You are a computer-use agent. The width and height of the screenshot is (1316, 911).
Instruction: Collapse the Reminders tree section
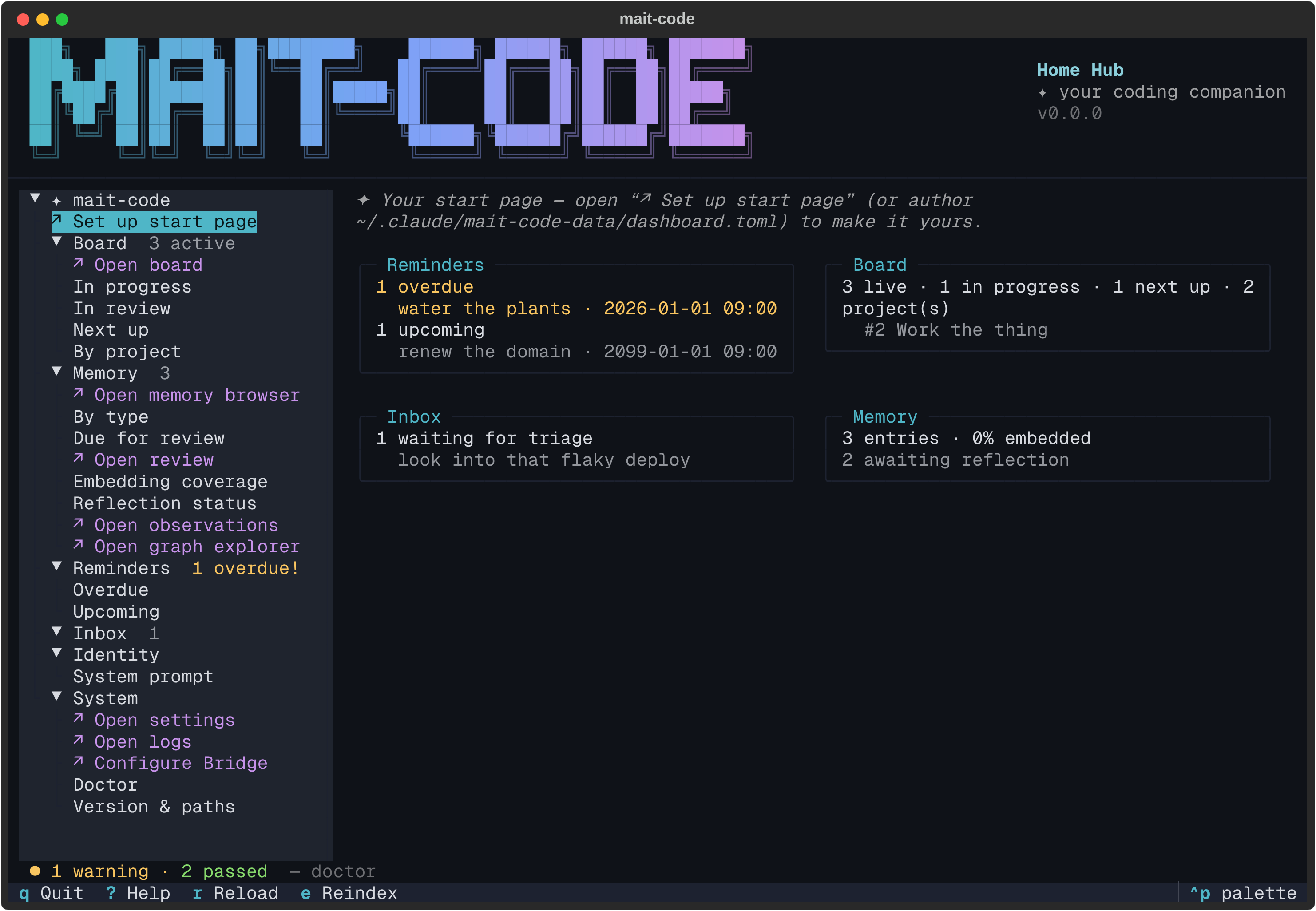pyautogui.click(x=56, y=566)
